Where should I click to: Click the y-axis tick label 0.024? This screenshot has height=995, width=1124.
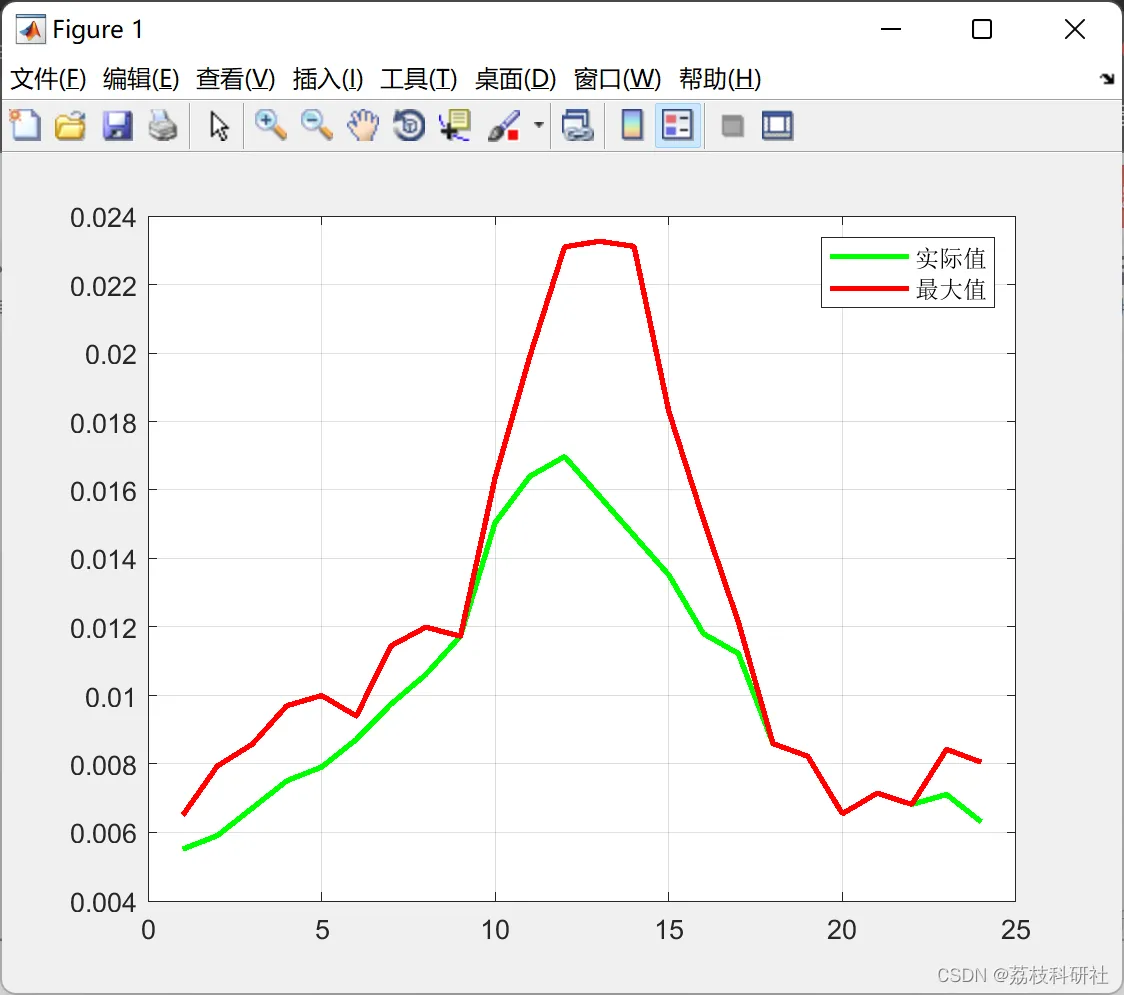tap(103, 218)
